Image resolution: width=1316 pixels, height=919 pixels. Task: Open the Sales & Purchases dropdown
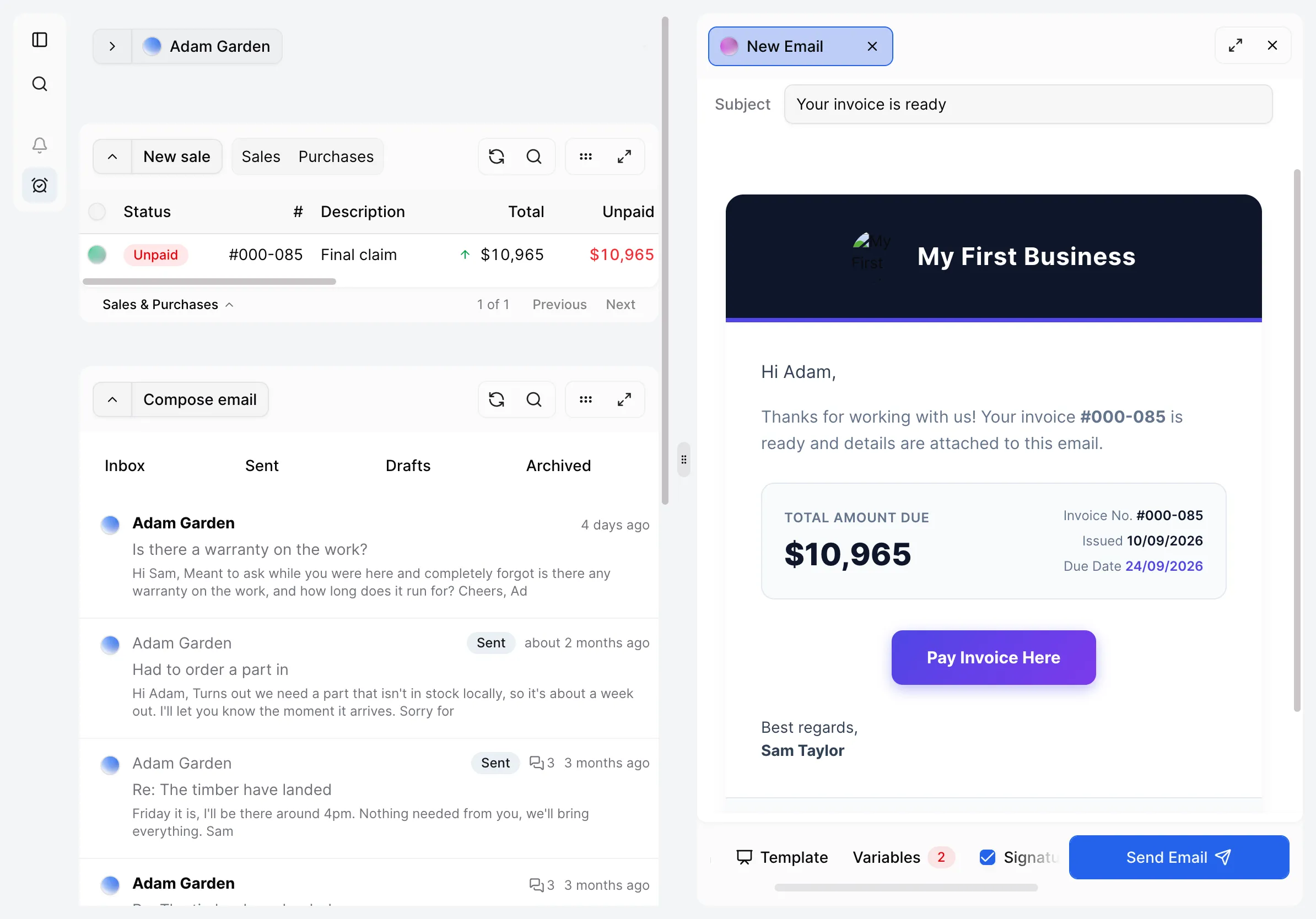coord(168,304)
